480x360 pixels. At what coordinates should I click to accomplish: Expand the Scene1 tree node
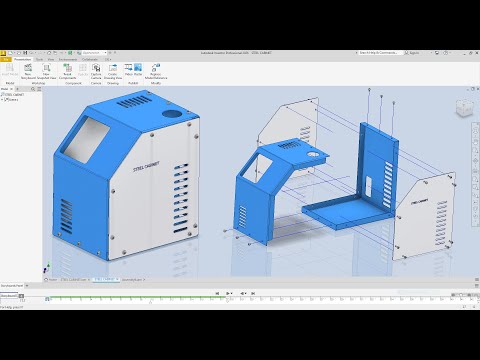(x=2, y=99)
